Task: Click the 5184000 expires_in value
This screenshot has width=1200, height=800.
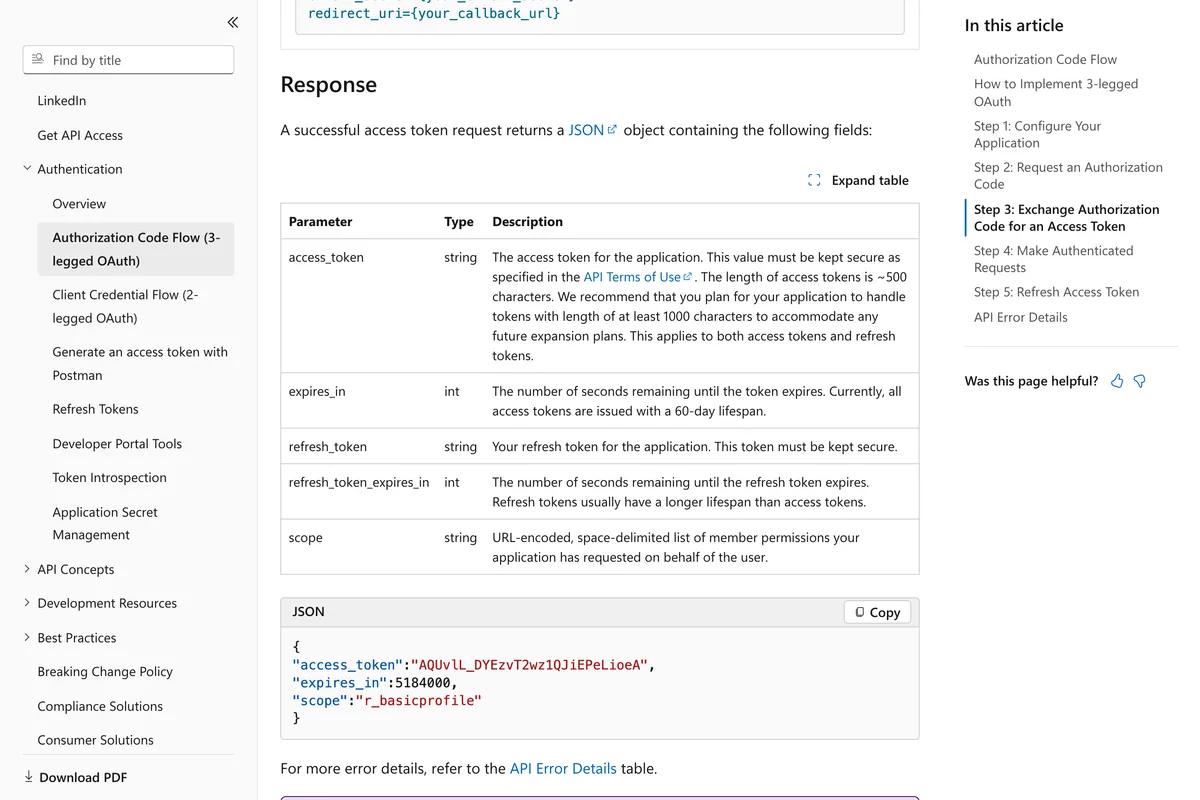Action: [423, 682]
